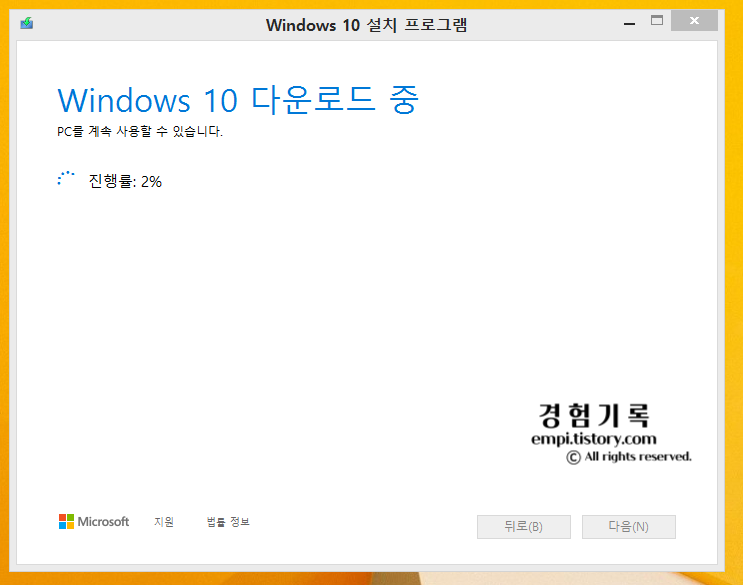This screenshot has height=585, width=743.
Task: Click the spinning progress indicator
Action: point(66,179)
